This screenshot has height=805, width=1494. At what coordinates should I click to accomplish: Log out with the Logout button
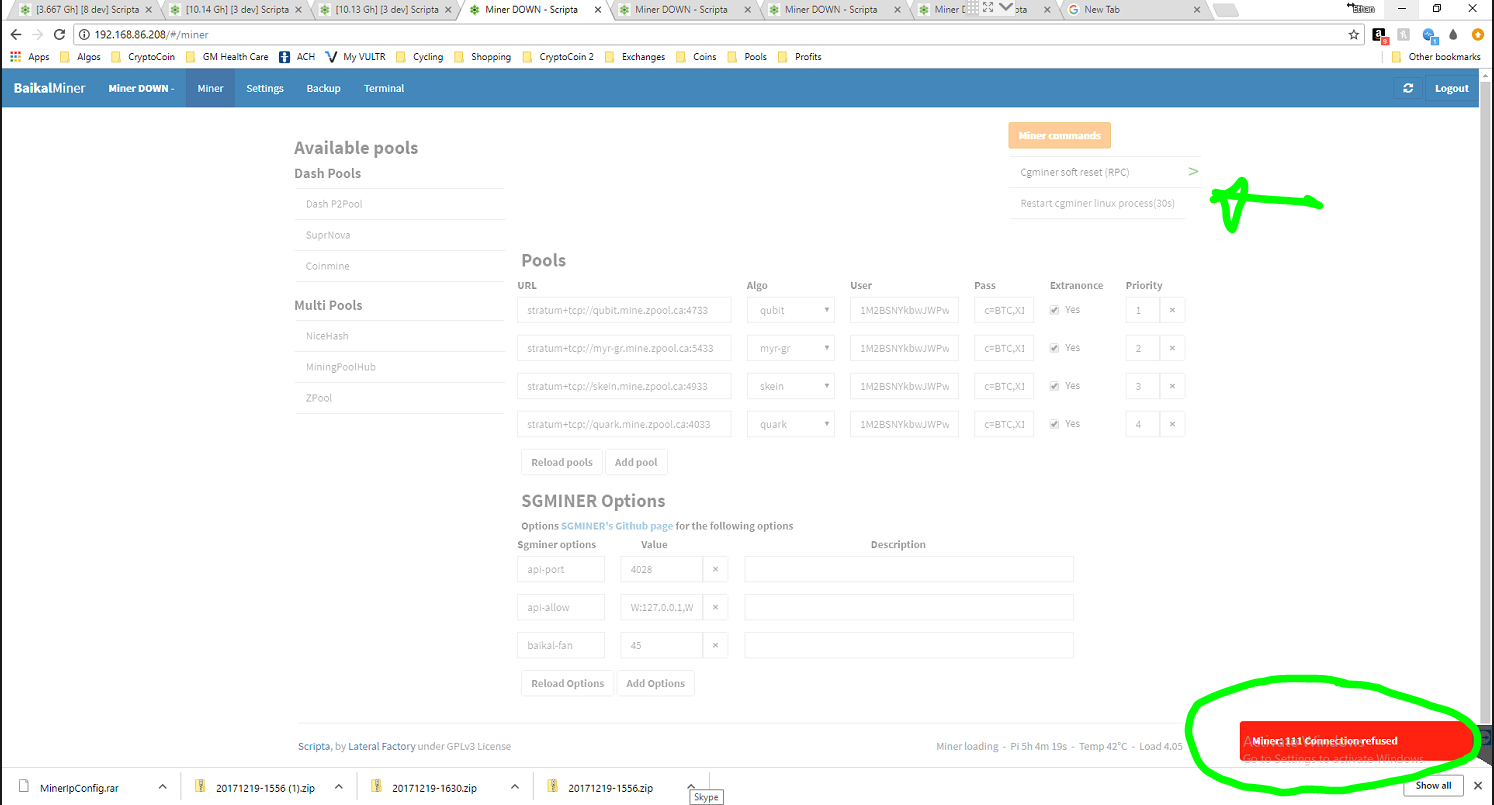click(x=1451, y=88)
